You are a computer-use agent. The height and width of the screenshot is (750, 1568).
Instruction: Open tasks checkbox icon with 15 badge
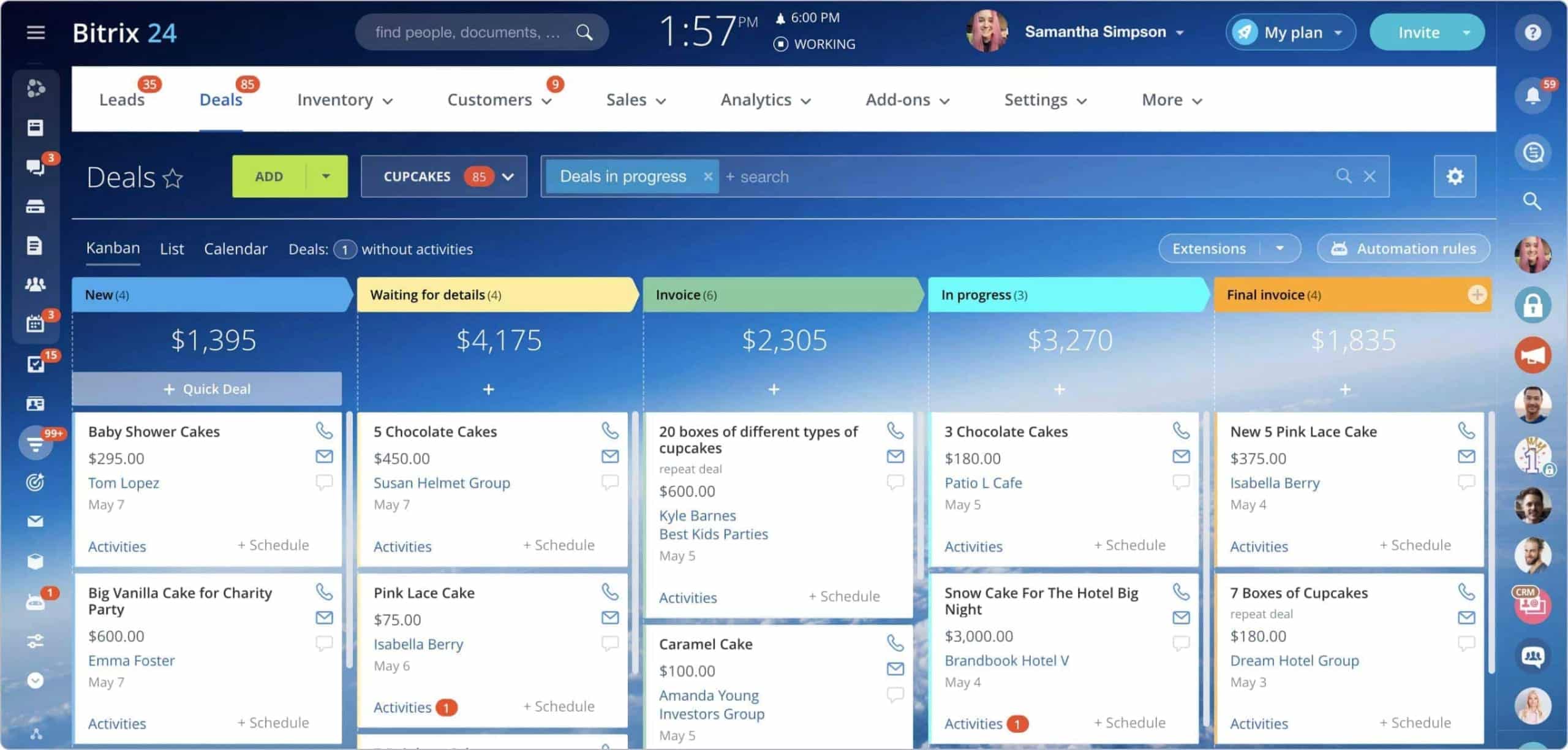coord(36,364)
